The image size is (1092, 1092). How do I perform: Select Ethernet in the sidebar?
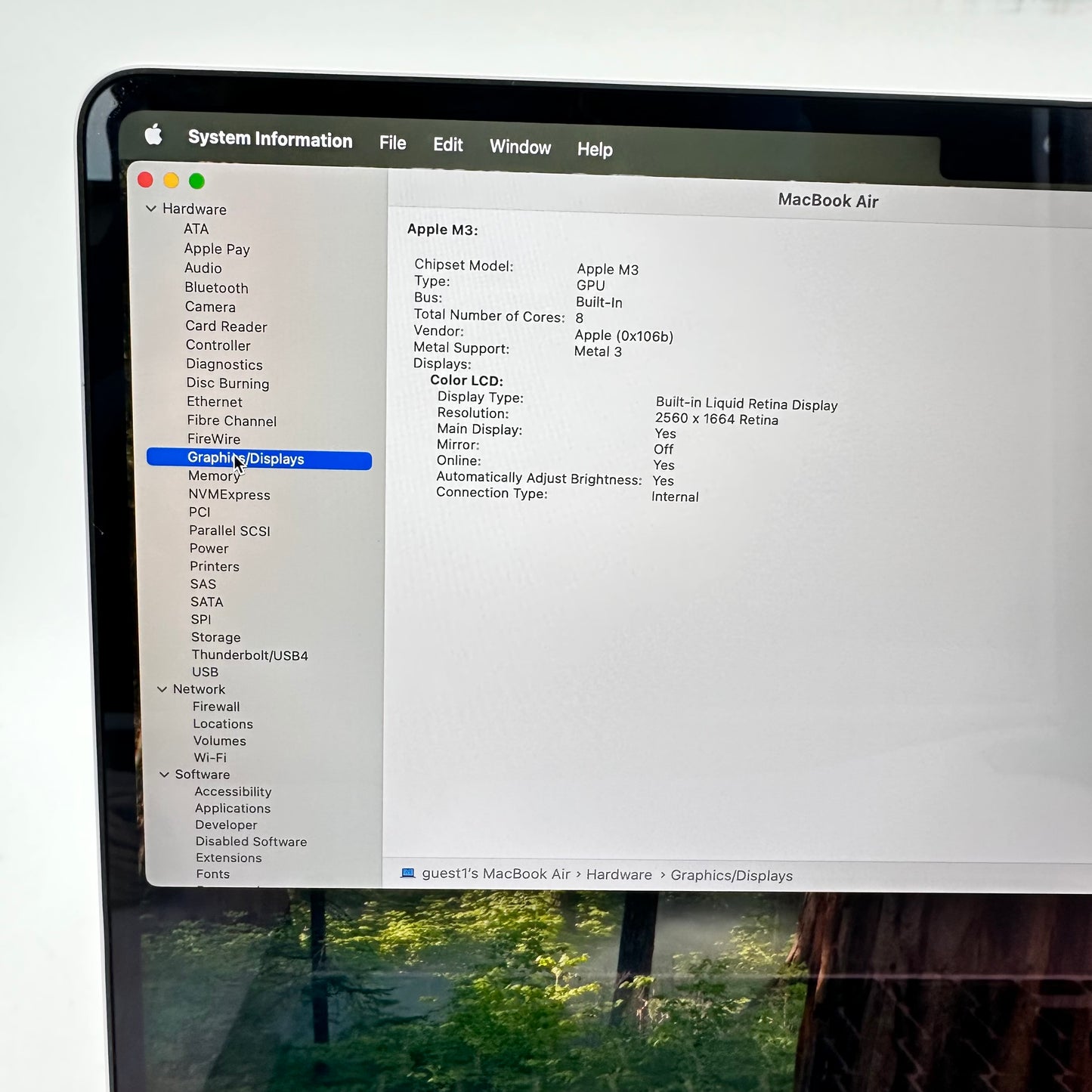coord(215,402)
